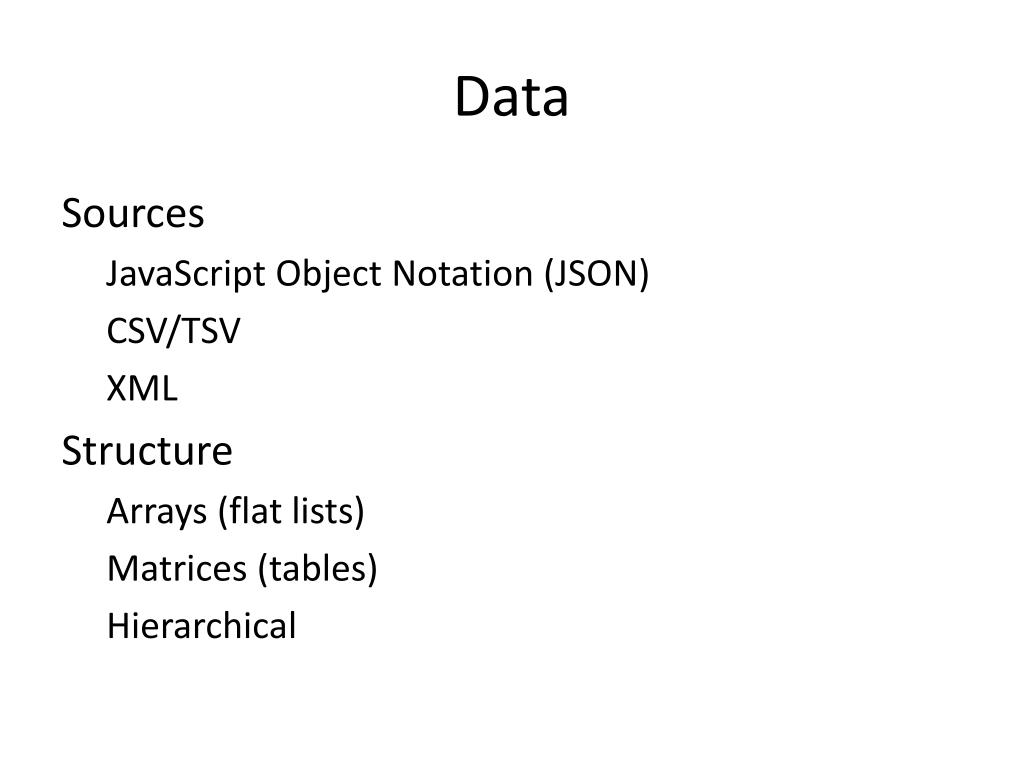Click the closing parenthesis after JSON

coord(644,274)
